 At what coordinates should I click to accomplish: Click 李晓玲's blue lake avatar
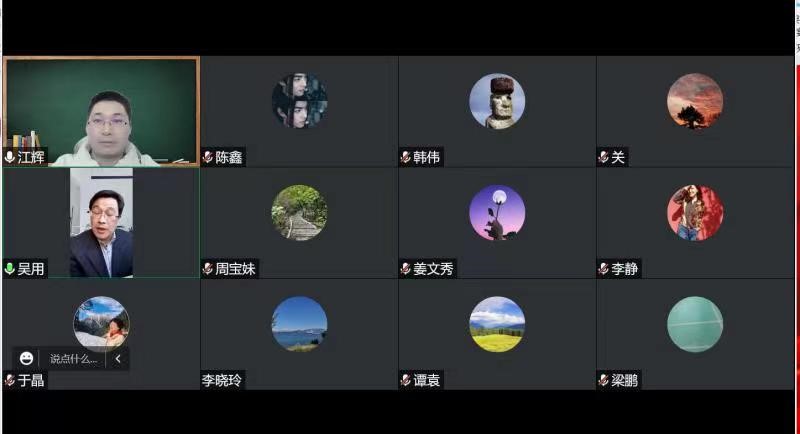(299, 324)
